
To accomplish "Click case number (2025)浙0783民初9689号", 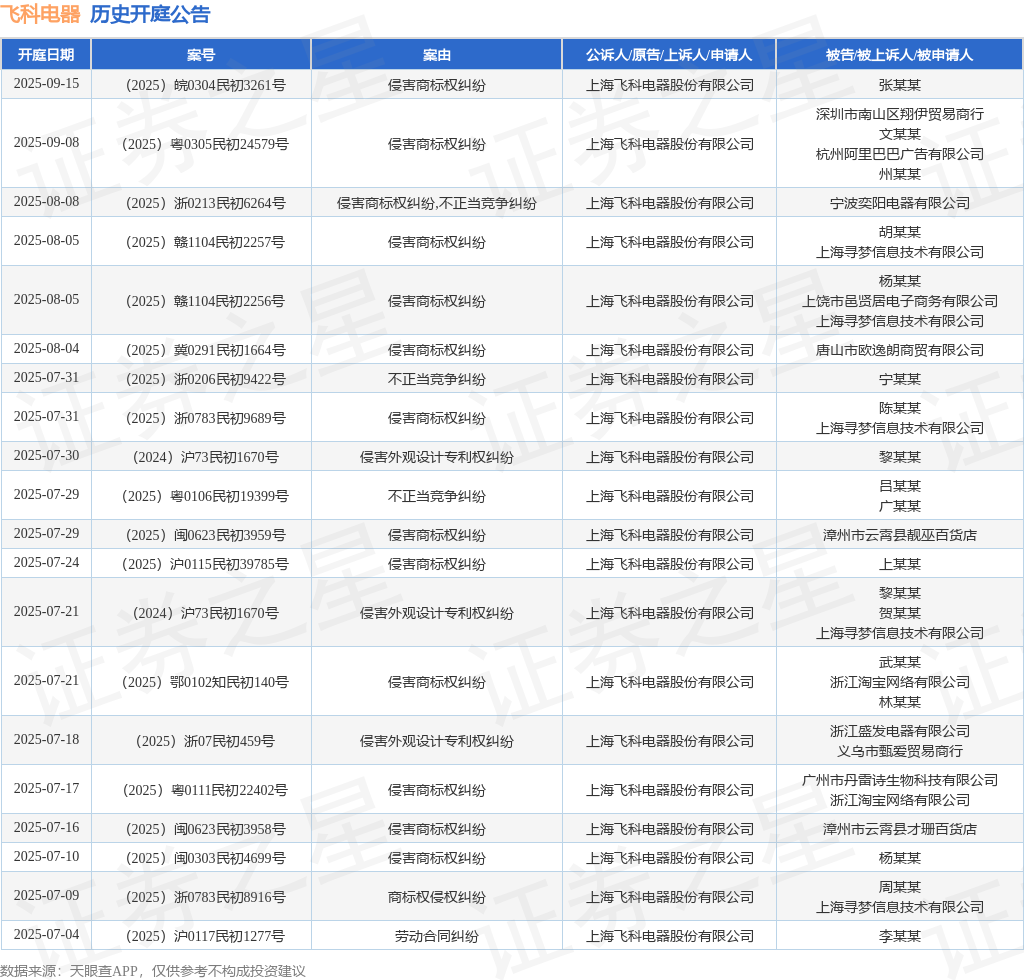I will 205,418.
